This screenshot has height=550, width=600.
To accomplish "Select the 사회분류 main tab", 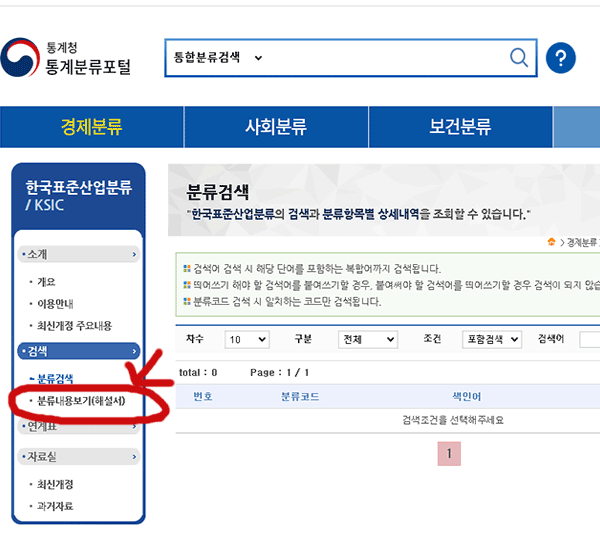I will (276, 127).
